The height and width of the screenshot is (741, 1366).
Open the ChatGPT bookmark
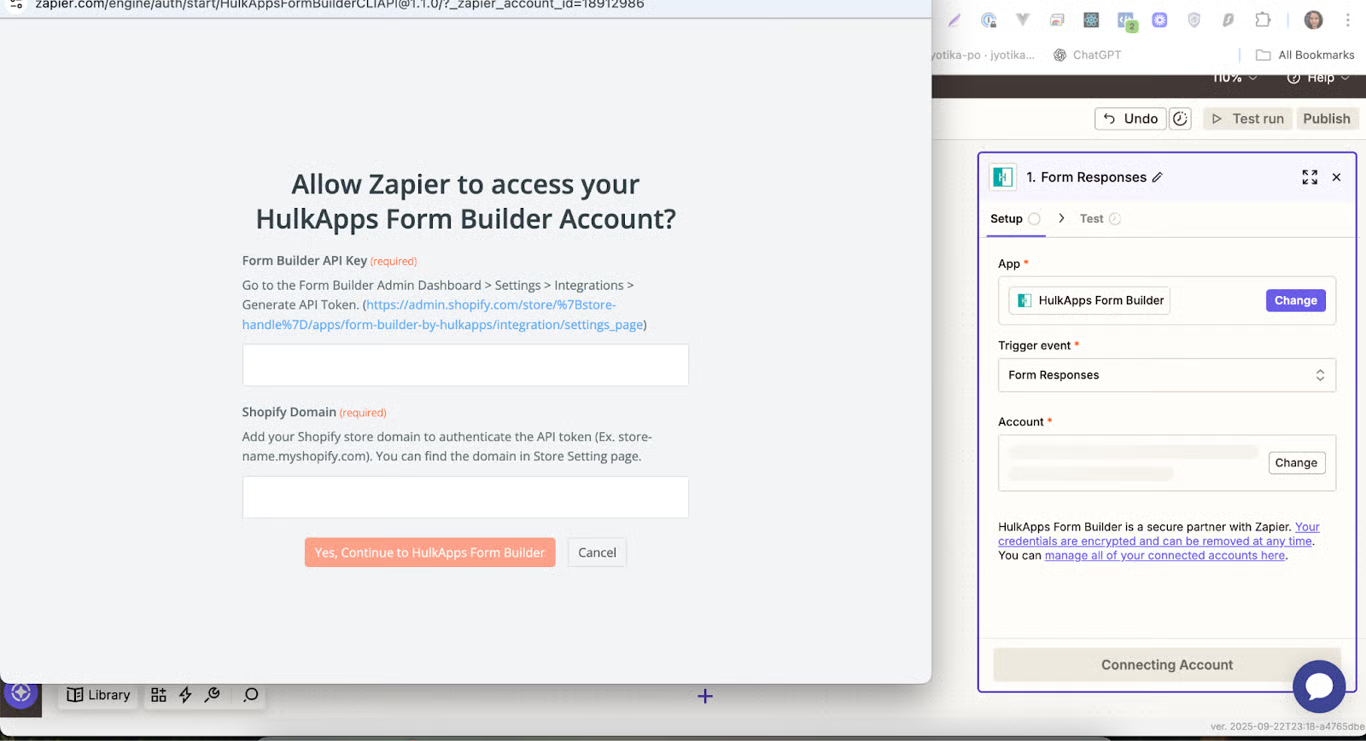1087,55
